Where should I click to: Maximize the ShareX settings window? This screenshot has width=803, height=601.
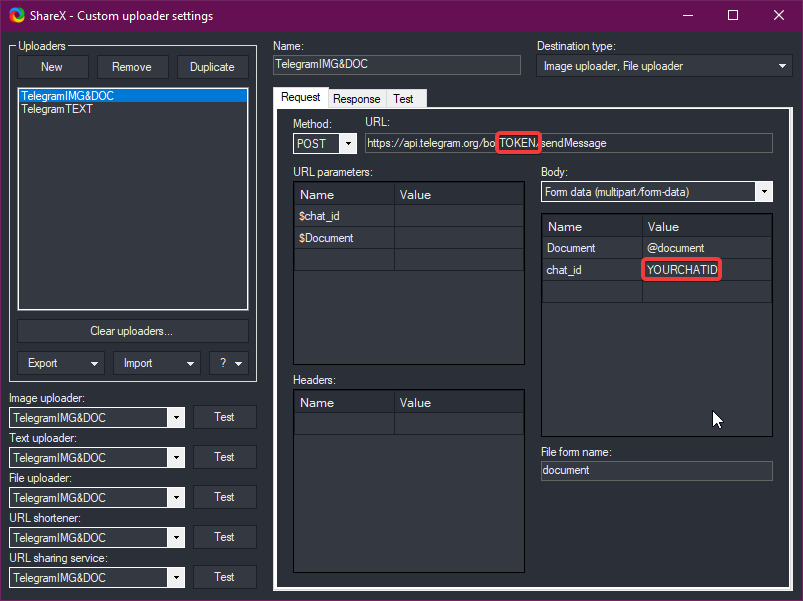[x=733, y=15]
